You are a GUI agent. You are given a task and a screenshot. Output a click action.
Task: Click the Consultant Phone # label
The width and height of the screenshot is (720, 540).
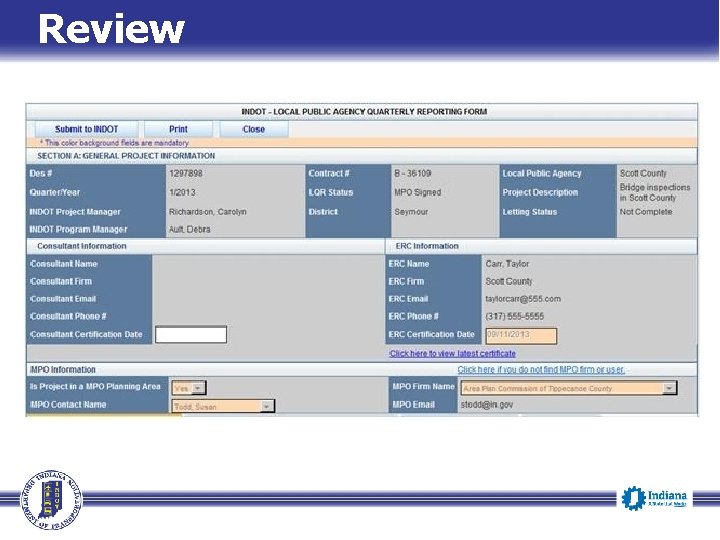[x=68, y=316]
